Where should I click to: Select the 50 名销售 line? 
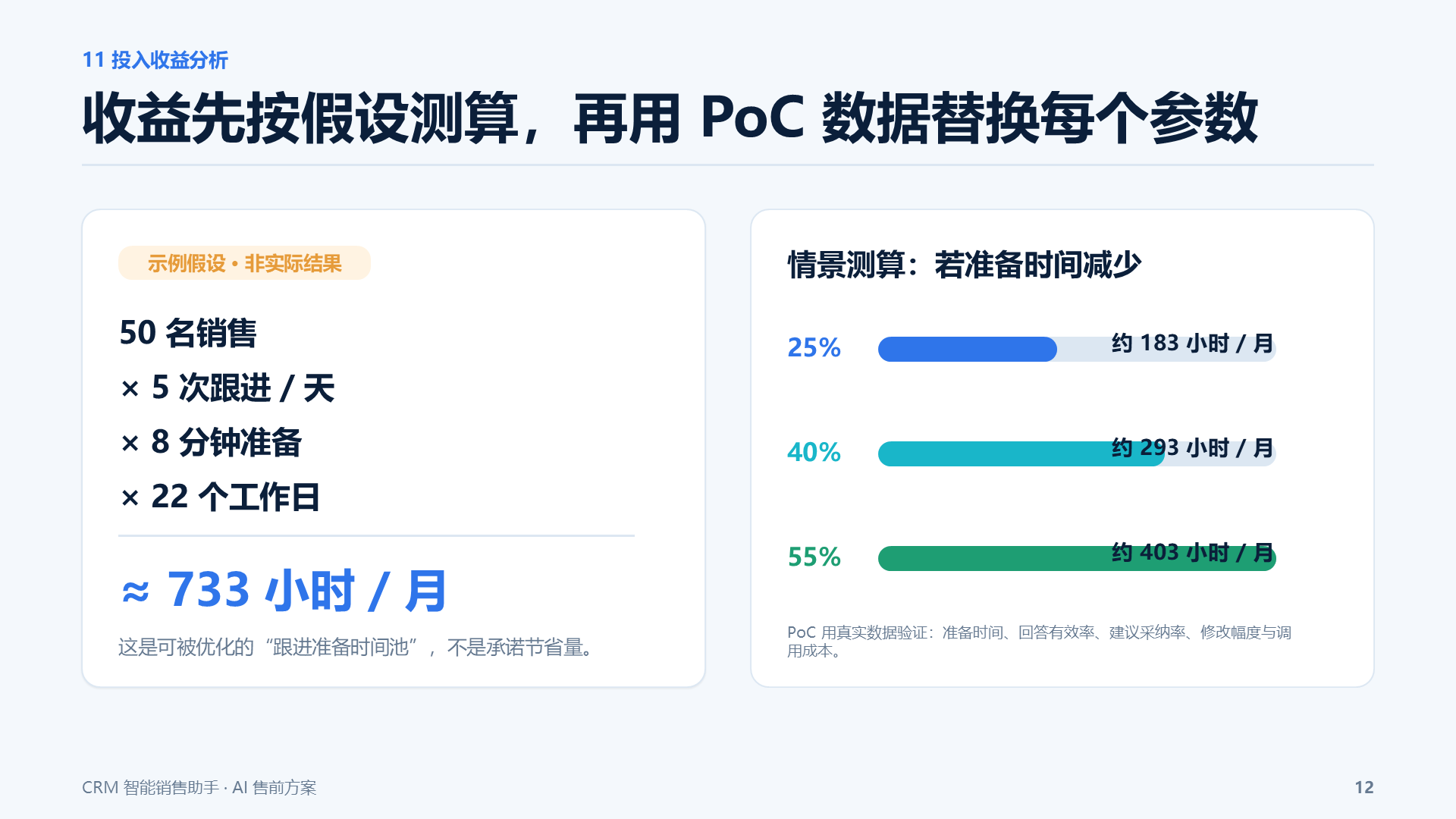[188, 333]
